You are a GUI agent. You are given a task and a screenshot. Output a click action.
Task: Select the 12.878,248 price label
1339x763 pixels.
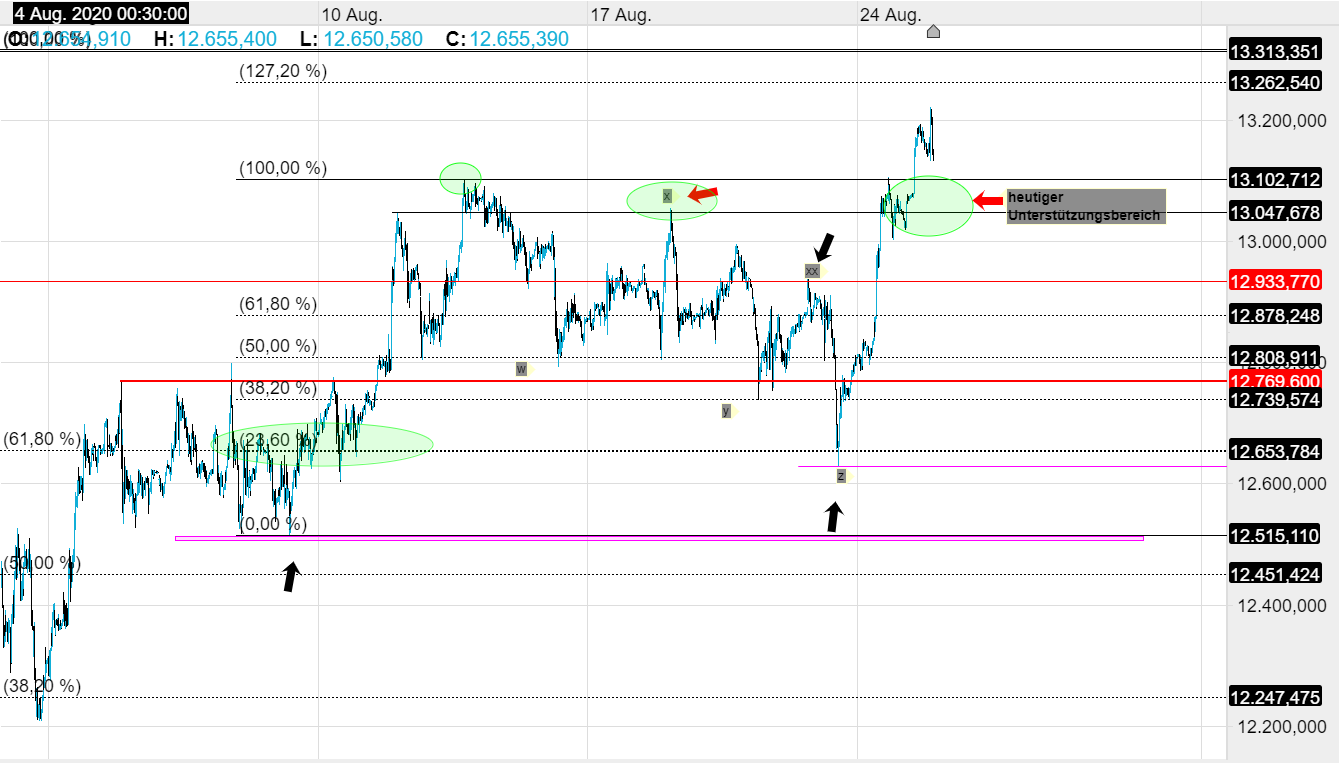(x=1275, y=315)
